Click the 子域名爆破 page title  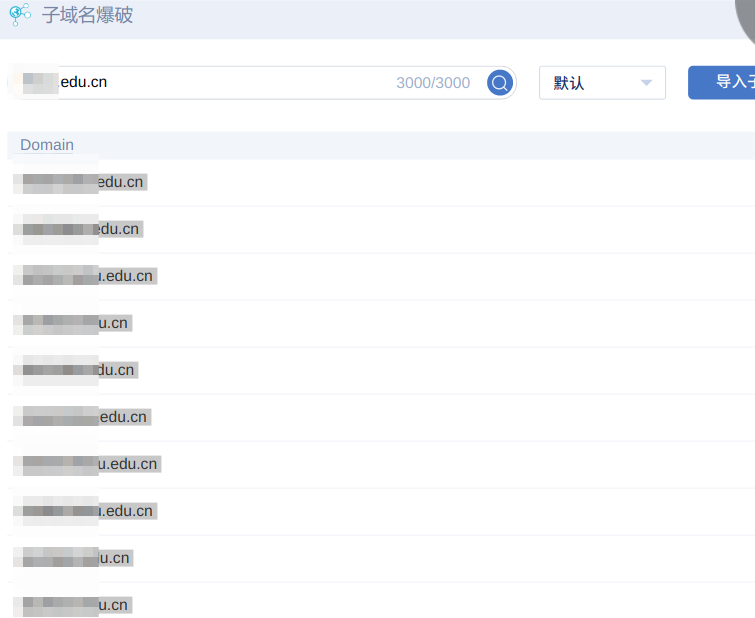coord(87,15)
